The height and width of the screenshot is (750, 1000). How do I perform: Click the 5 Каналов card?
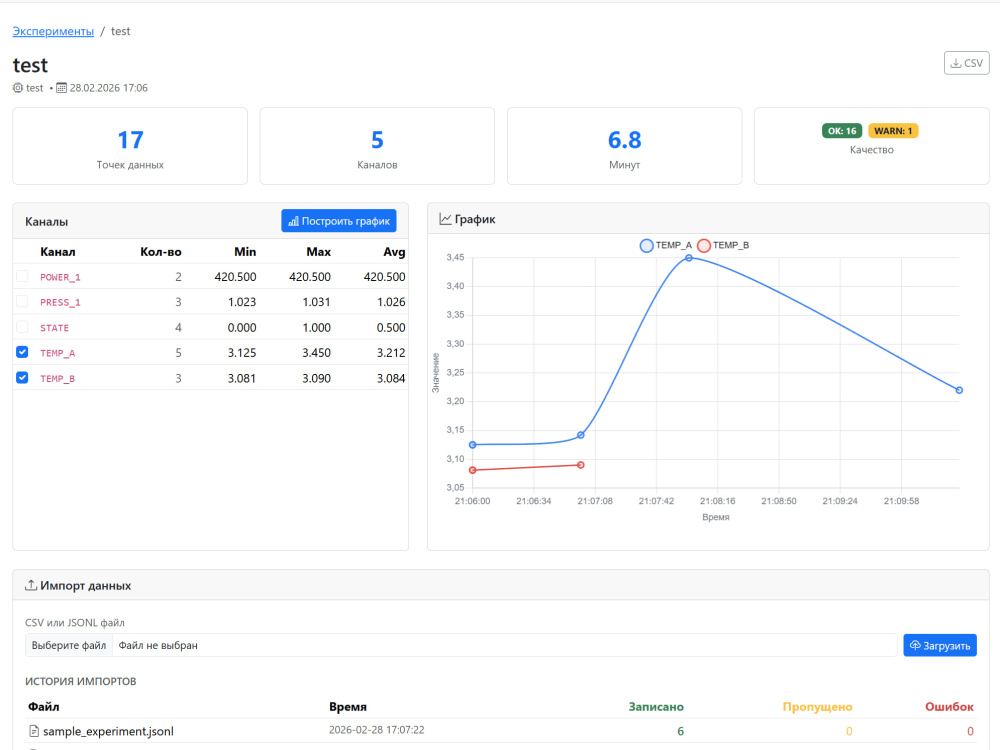pyautogui.click(x=377, y=146)
